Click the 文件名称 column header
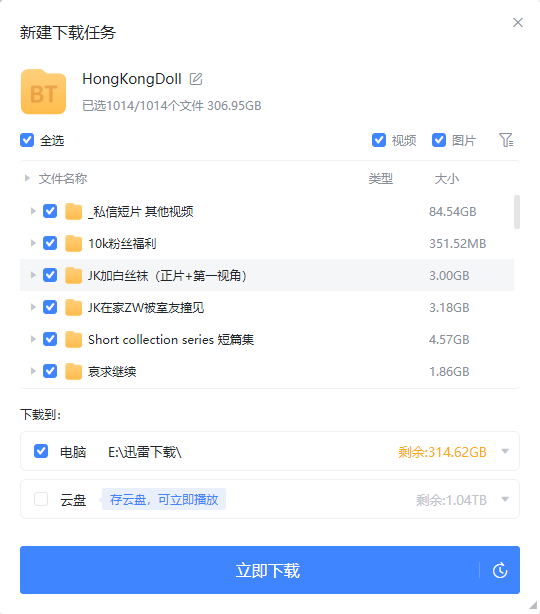540x614 pixels. point(63,179)
